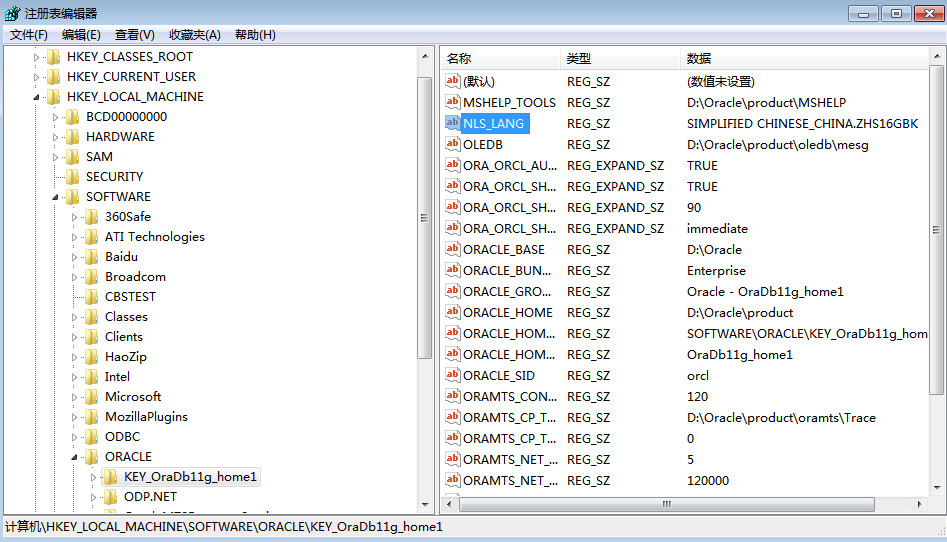Sort values by the 类型 column header
The image size is (947, 542).
coord(620,59)
